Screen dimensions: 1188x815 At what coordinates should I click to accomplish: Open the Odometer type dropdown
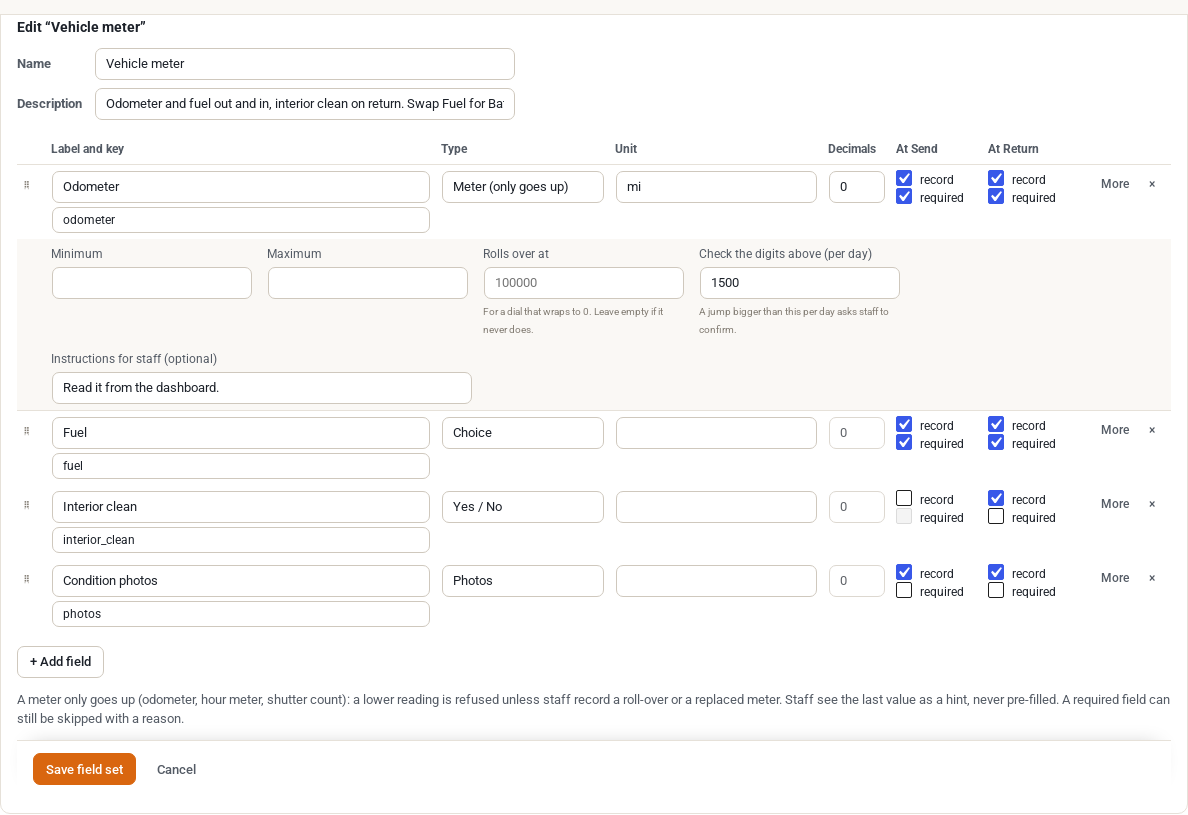[x=523, y=187]
